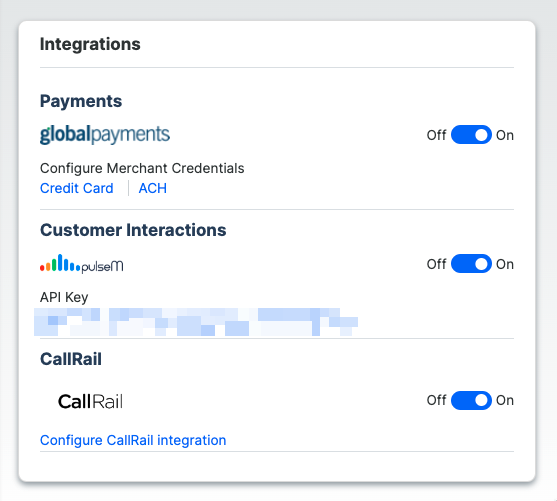Screen dimensions: 557x501
Task: Toggle the pulseM integration switch
Action: click(x=471, y=264)
